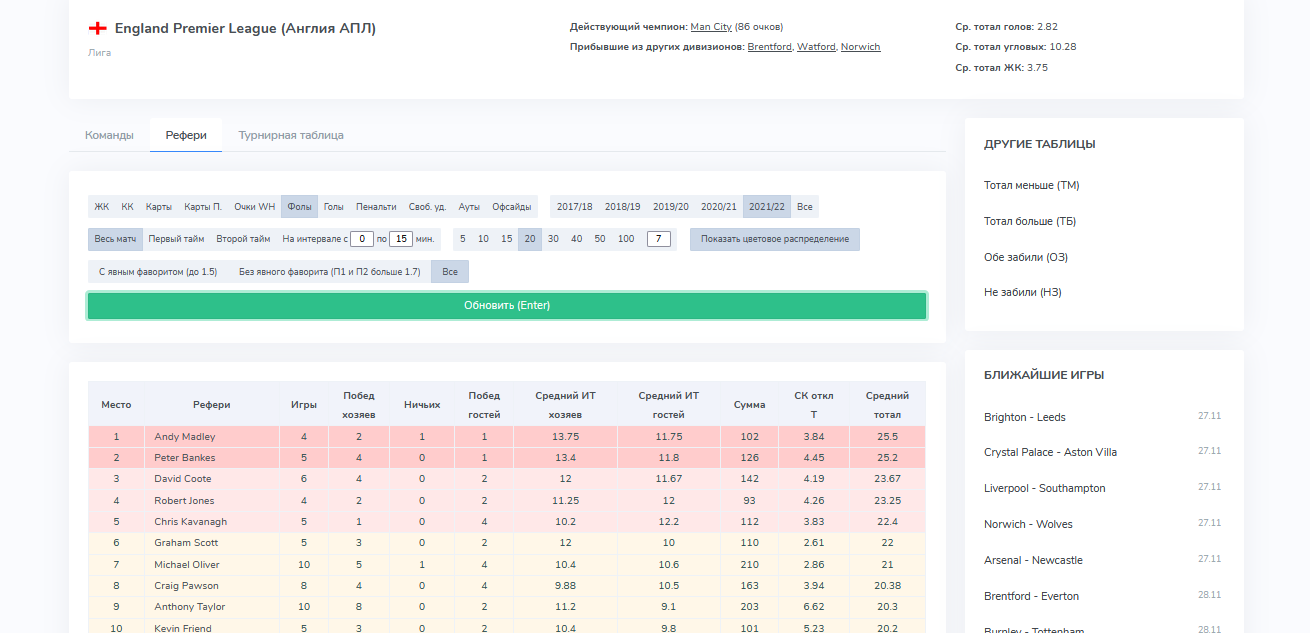This screenshot has width=1310, height=633.
Task: Select С явным фаворитом filter
Action: (158, 271)
